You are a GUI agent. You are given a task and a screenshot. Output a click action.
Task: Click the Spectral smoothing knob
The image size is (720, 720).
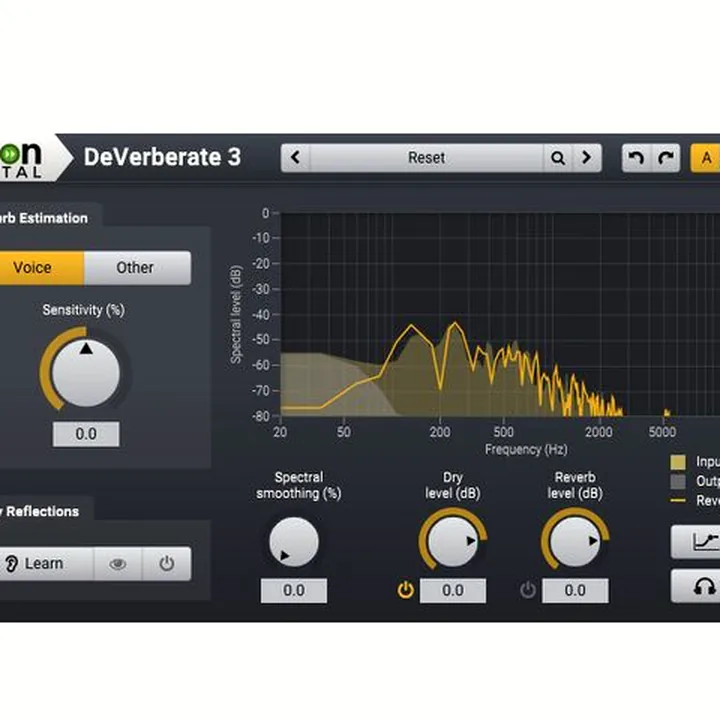pos(294,542)
